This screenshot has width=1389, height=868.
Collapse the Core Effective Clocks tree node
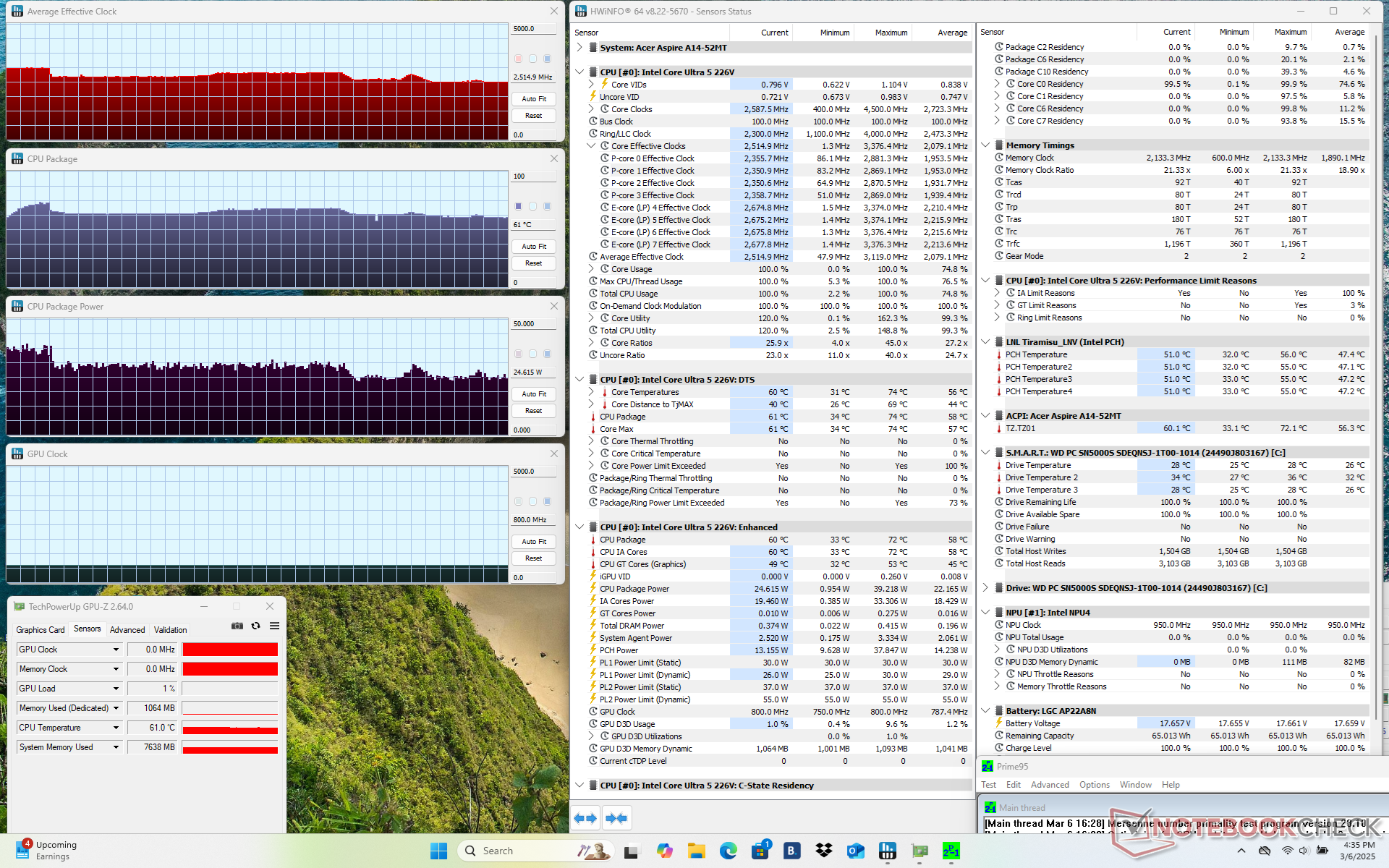[x=591, y=146]
